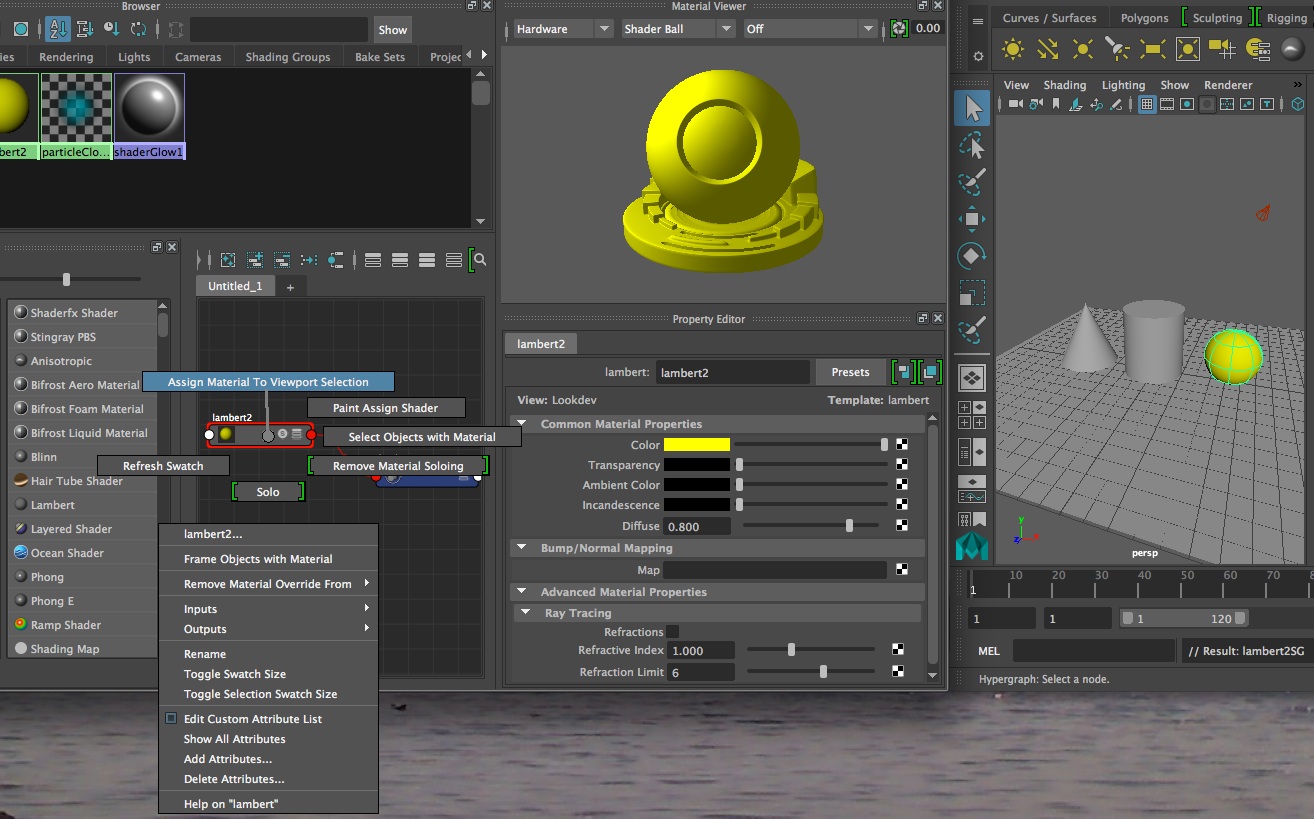Toggle the viewport grid display button
Screen dimensions: 1314x819
(1147, 104)
